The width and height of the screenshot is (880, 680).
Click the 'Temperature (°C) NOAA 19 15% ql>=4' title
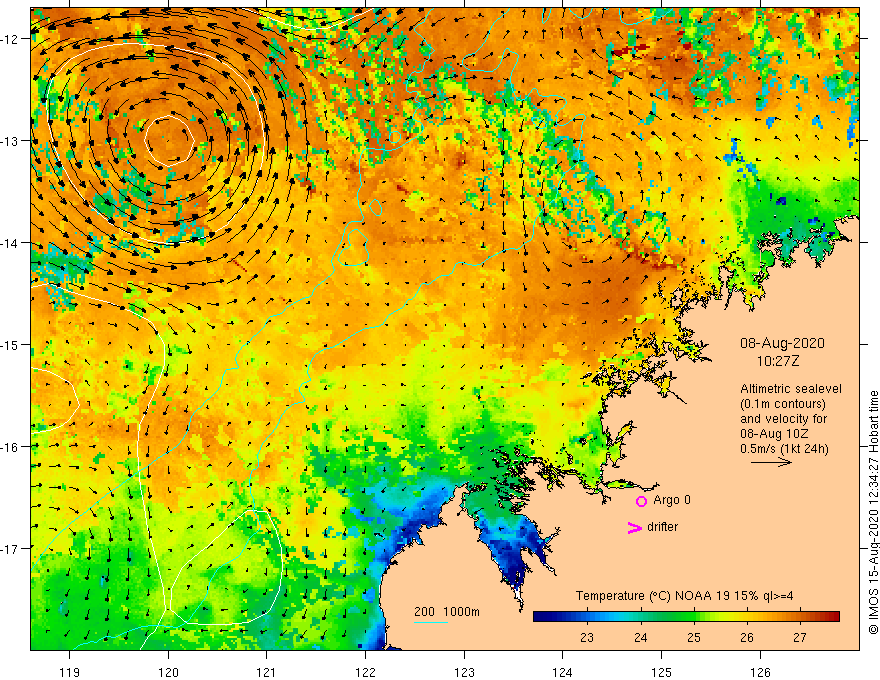[684, 596]
